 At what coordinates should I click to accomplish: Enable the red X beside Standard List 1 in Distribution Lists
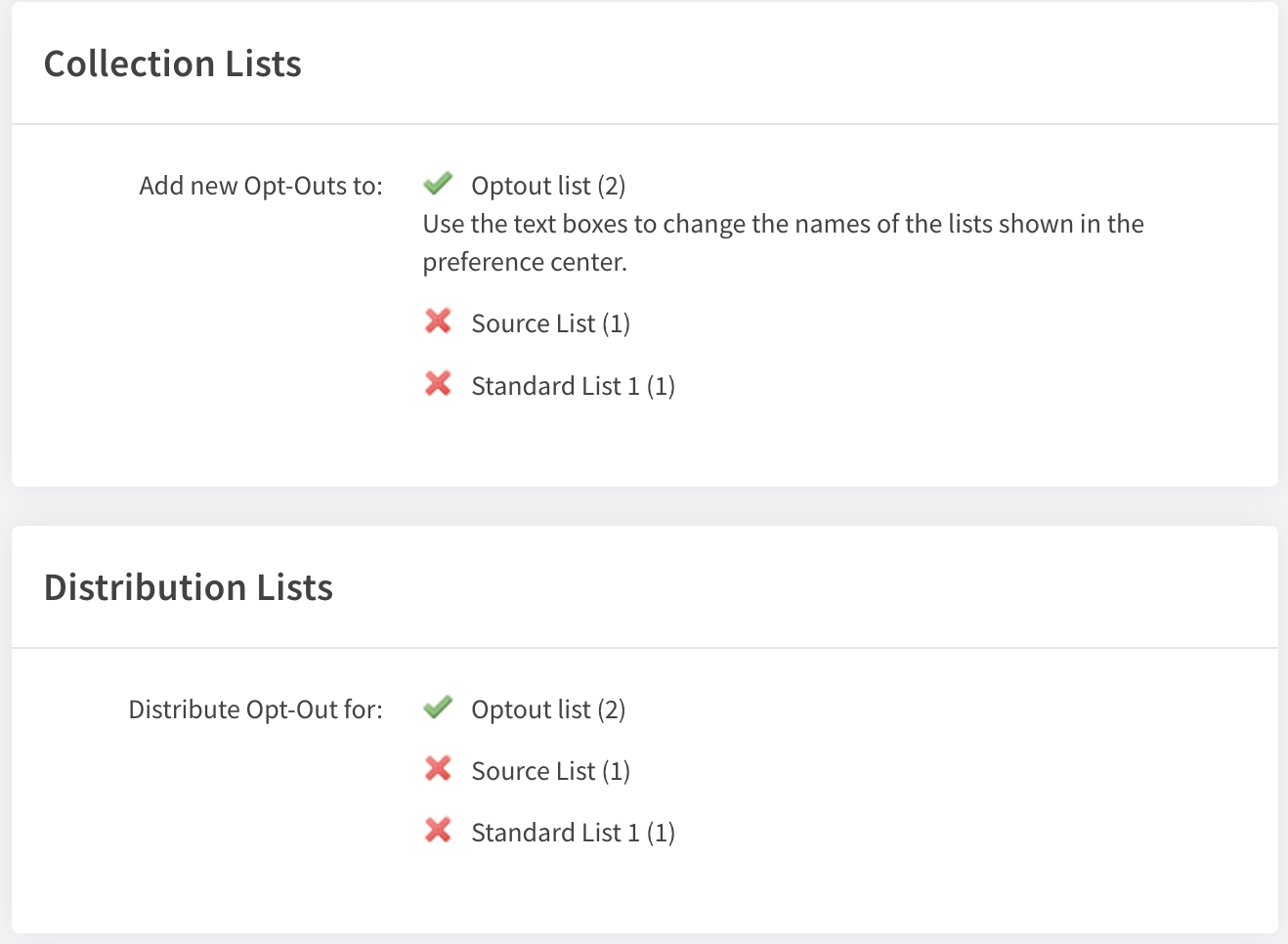tap(438, 830)
